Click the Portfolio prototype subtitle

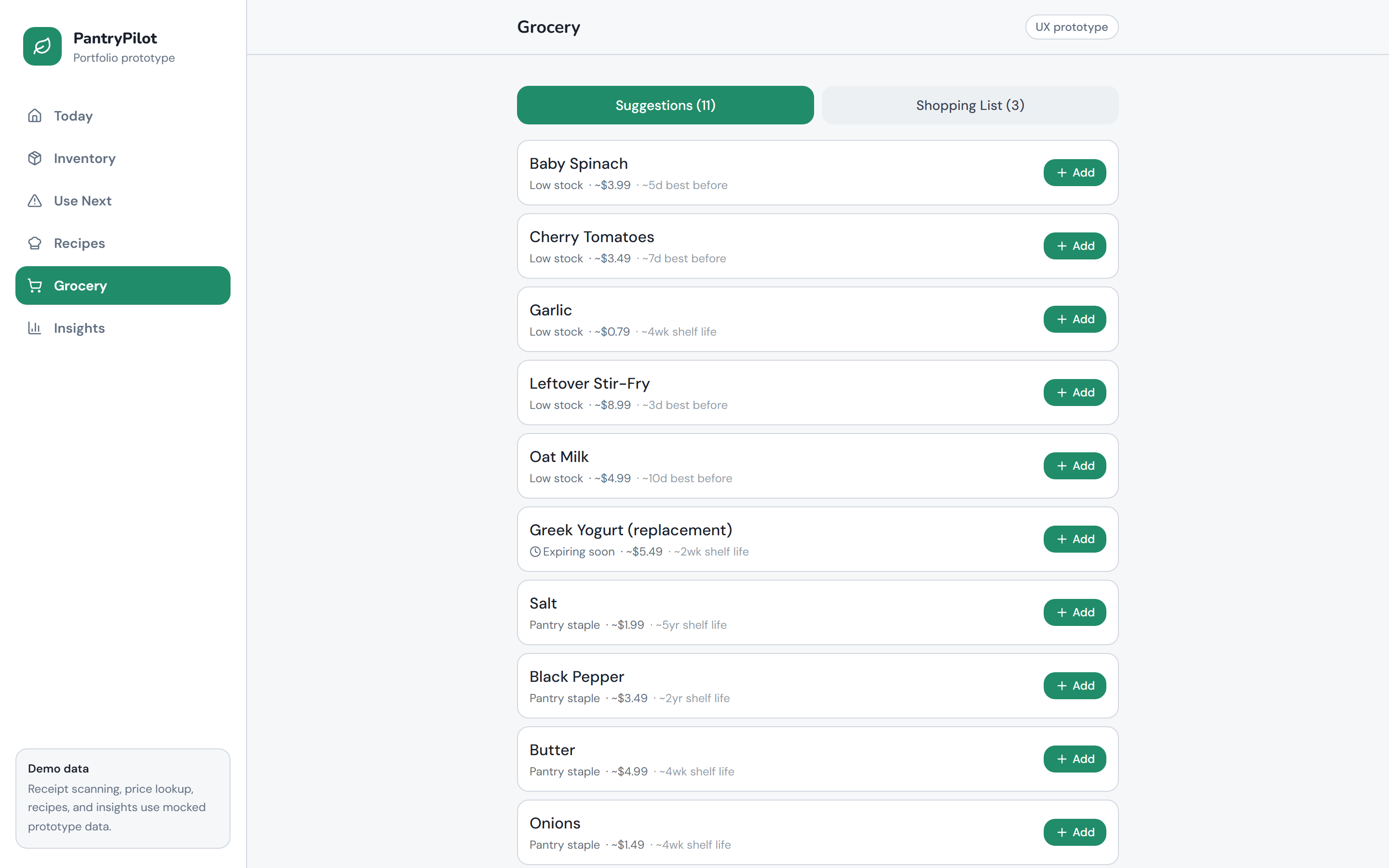click(124, 58)
